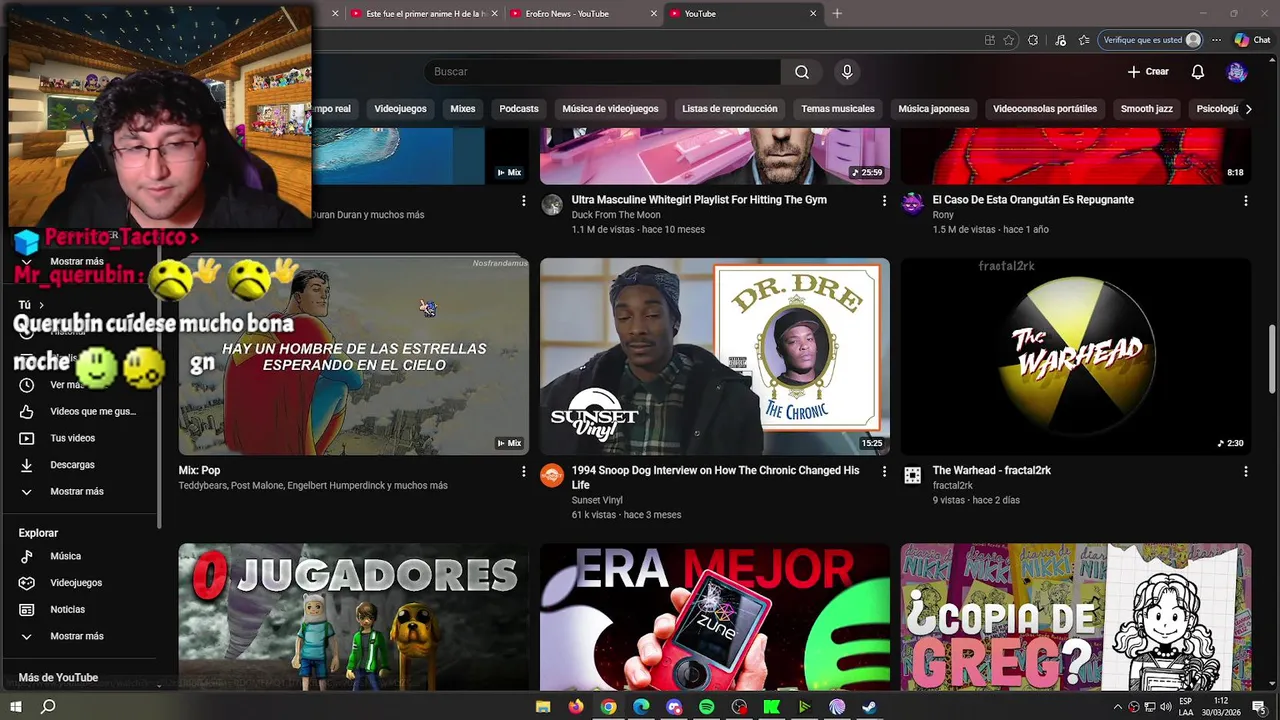The image size is (1280, 720).
Task: Select the Mixes category chip
Action: (463, 109)
